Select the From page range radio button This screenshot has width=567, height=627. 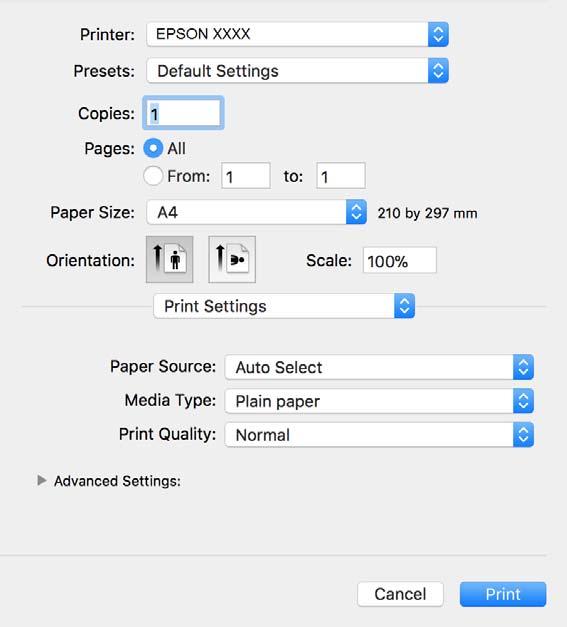pos(153,176)
